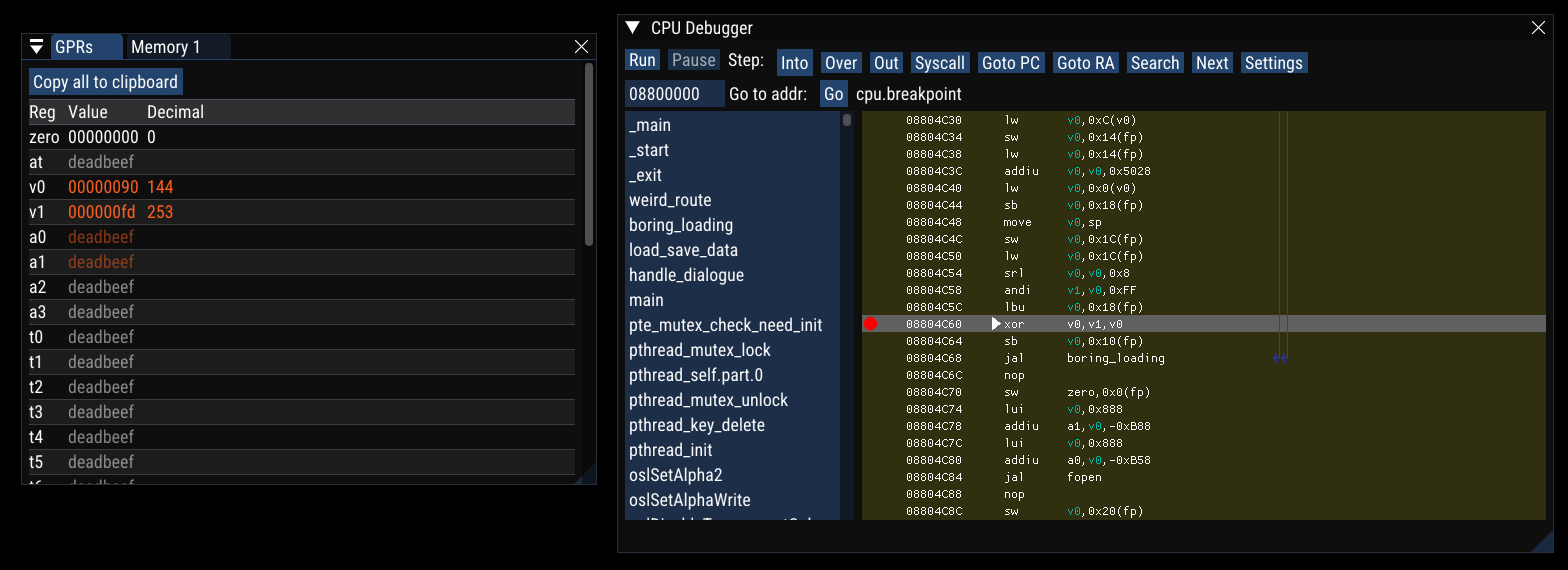Viewport: 1568px width, 570px height.
Task: Select disassembly line 08804C74 lui
Action: pos(1204,409)
